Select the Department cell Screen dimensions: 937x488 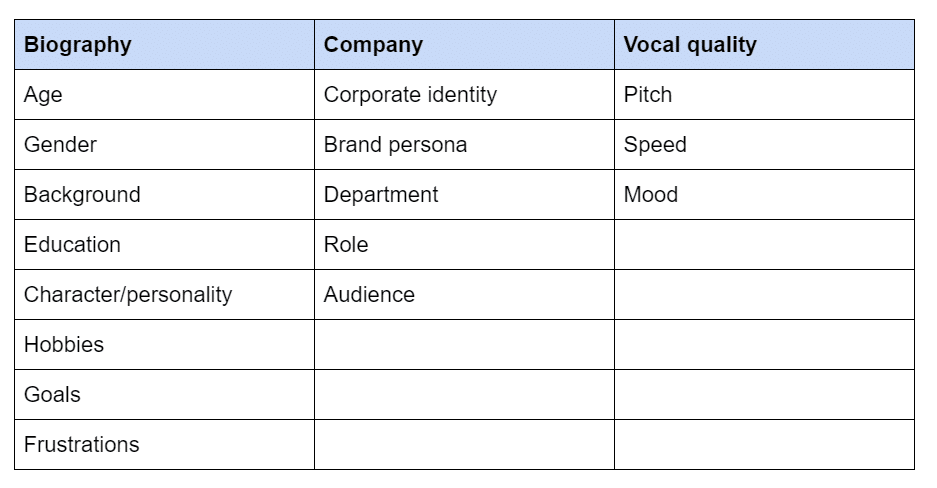464,195
